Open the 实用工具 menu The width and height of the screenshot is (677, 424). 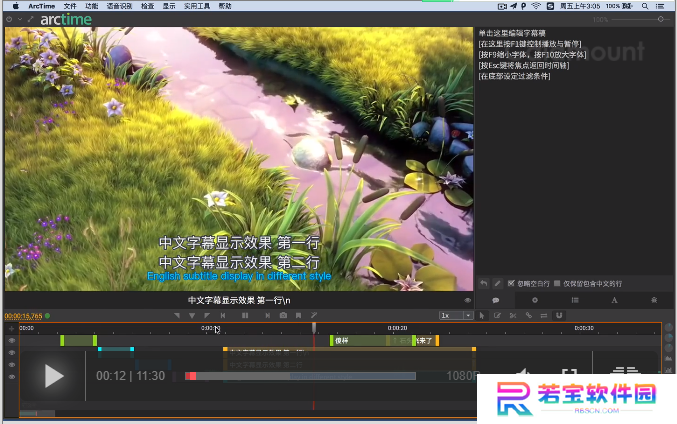(197, 6)
